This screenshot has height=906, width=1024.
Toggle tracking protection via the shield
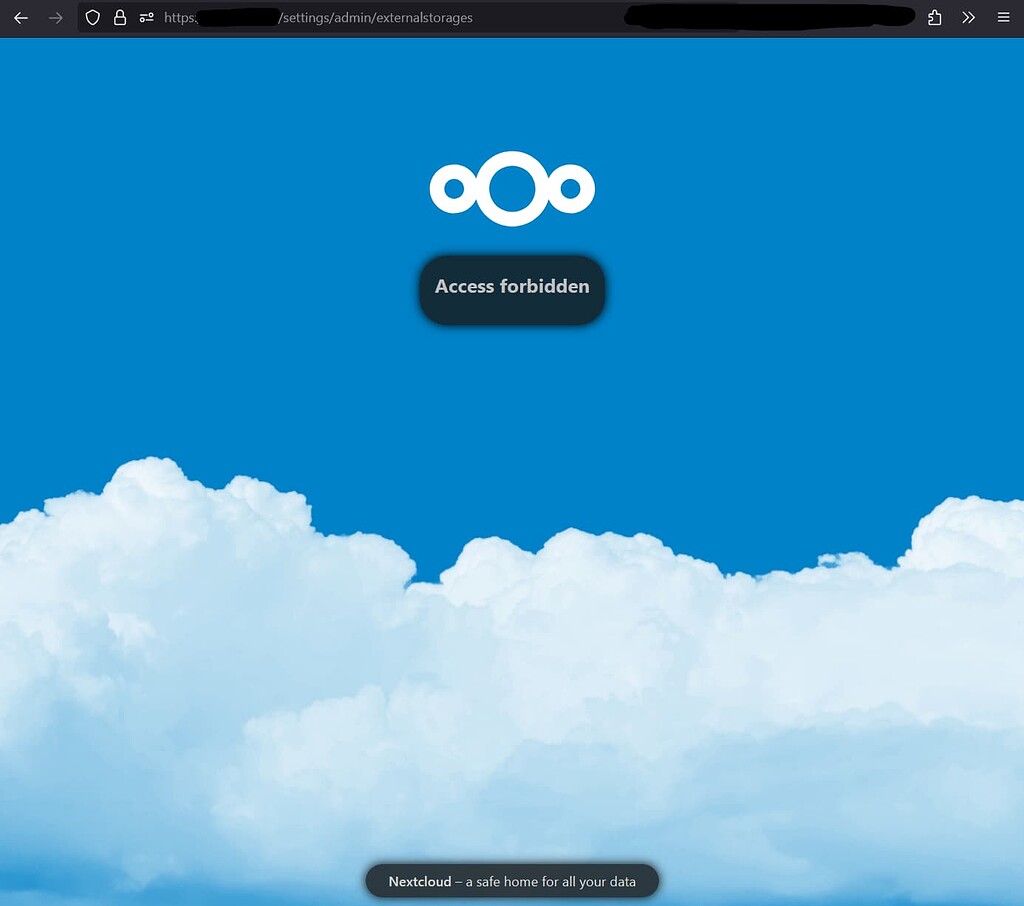(x=92, y=17)
